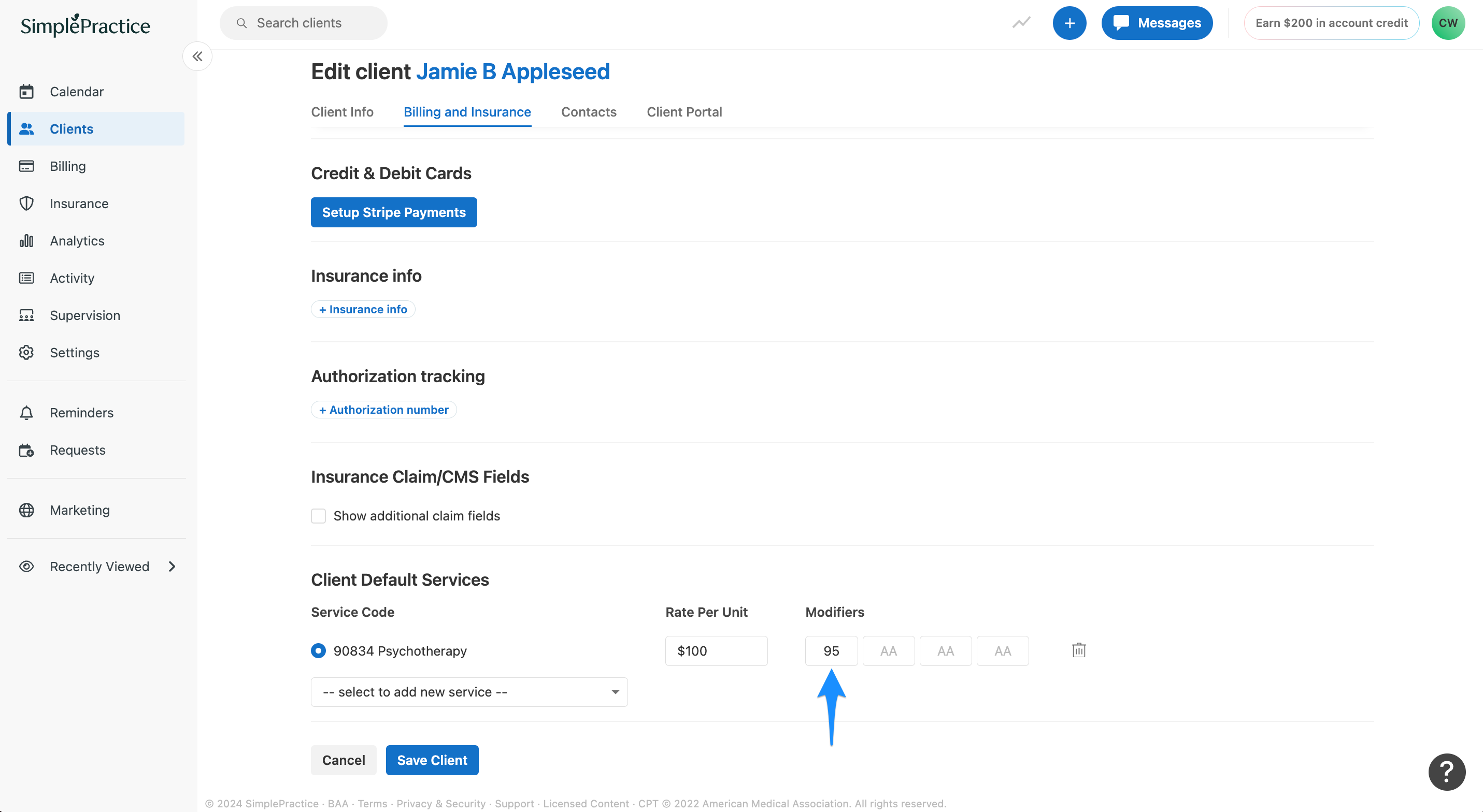The height and width of the screenshot is (812, 1483).
Task: Click the Cancel button
Action: [x=344, y=760]
